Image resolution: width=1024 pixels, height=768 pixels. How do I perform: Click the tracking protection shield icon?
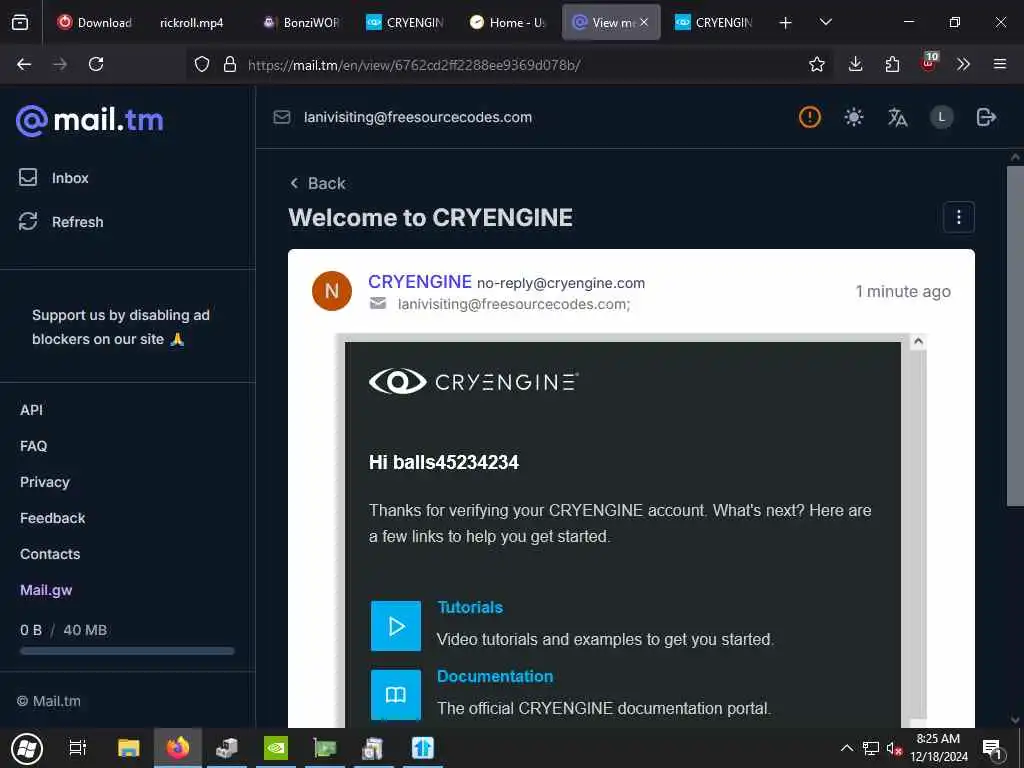202,64
